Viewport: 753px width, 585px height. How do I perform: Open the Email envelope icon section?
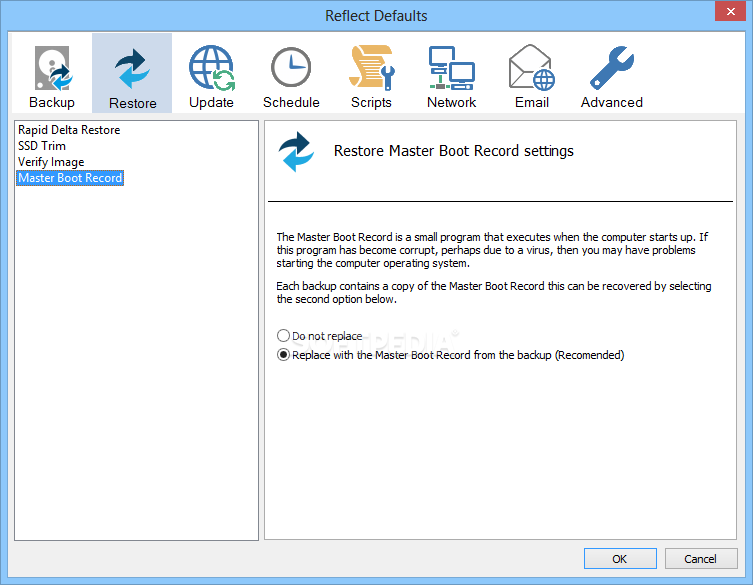(532, 73)
